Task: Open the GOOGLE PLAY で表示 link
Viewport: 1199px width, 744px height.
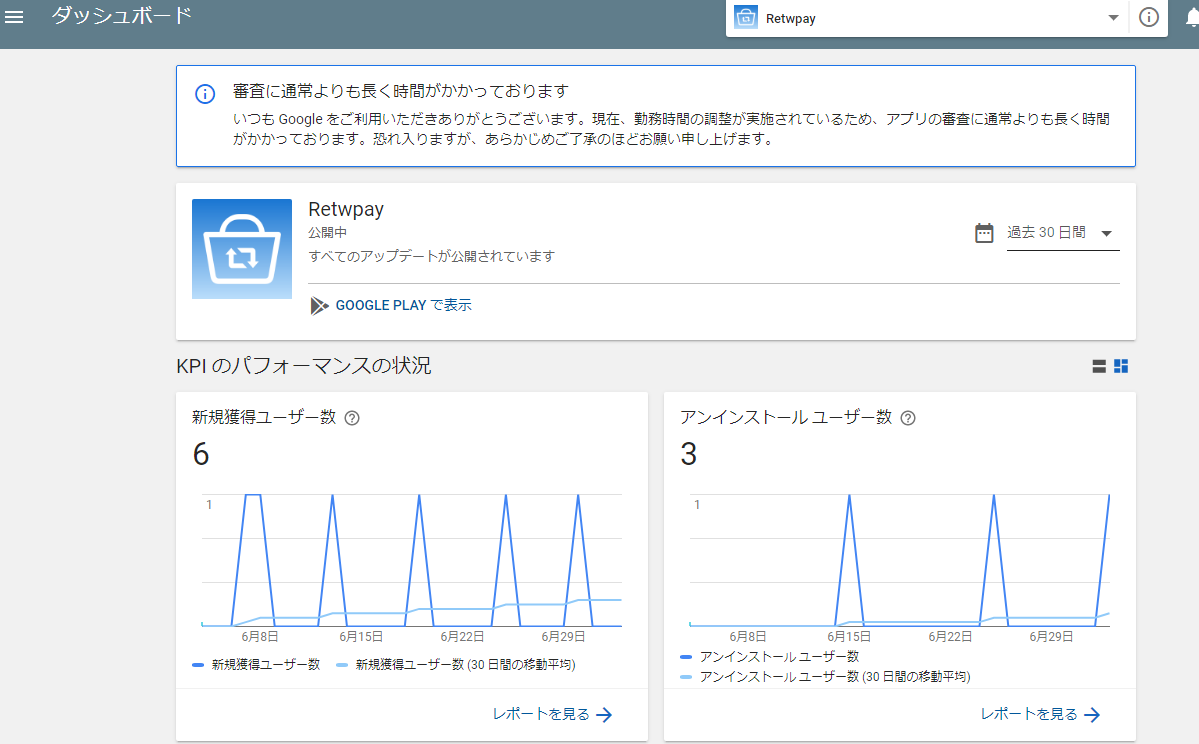Action: [x=403, y=306]
